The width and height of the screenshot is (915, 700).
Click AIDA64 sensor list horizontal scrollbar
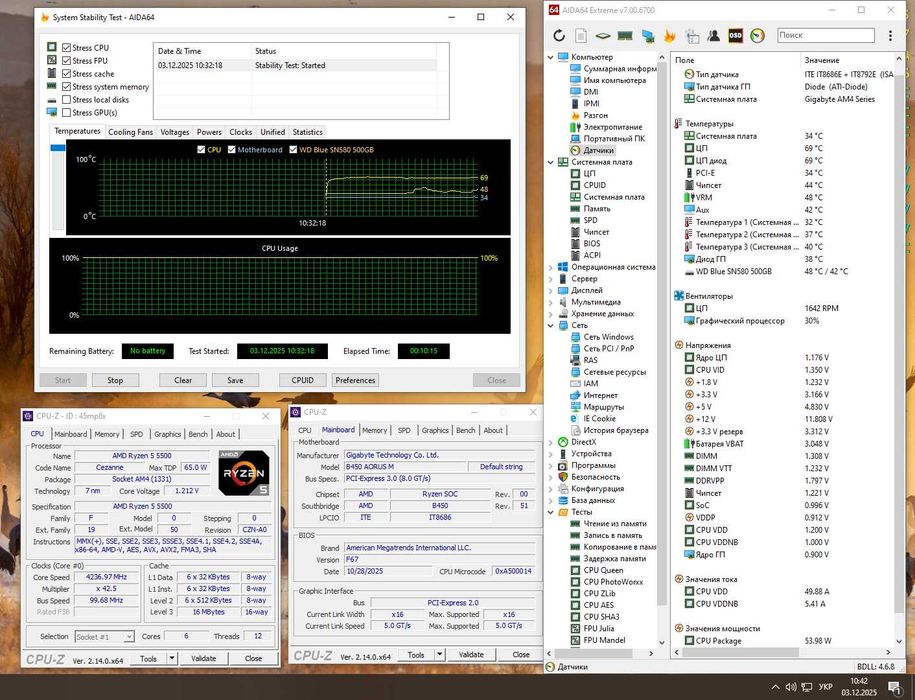pos(743,652)
